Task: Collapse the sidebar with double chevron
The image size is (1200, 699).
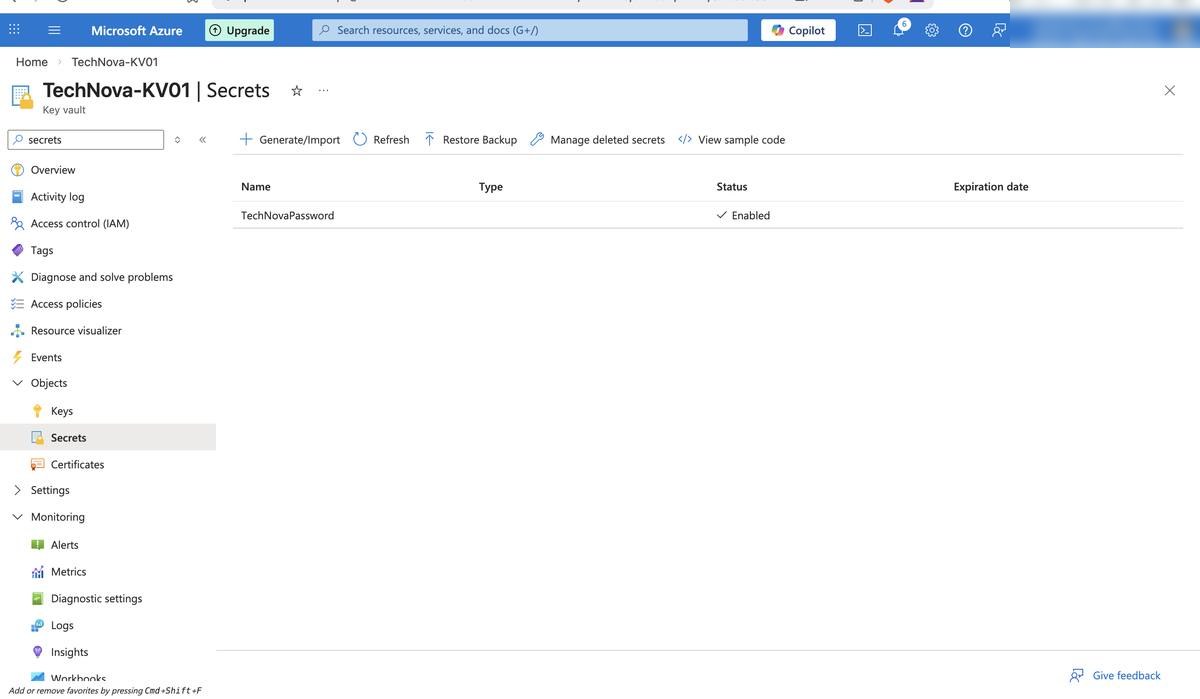Action: coord(202,140)
